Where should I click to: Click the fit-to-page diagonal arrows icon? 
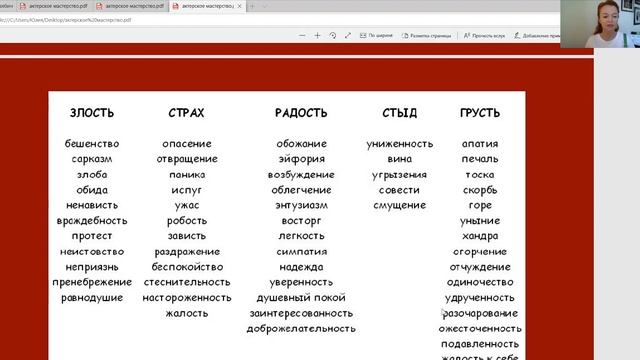[x=348, y=36]
